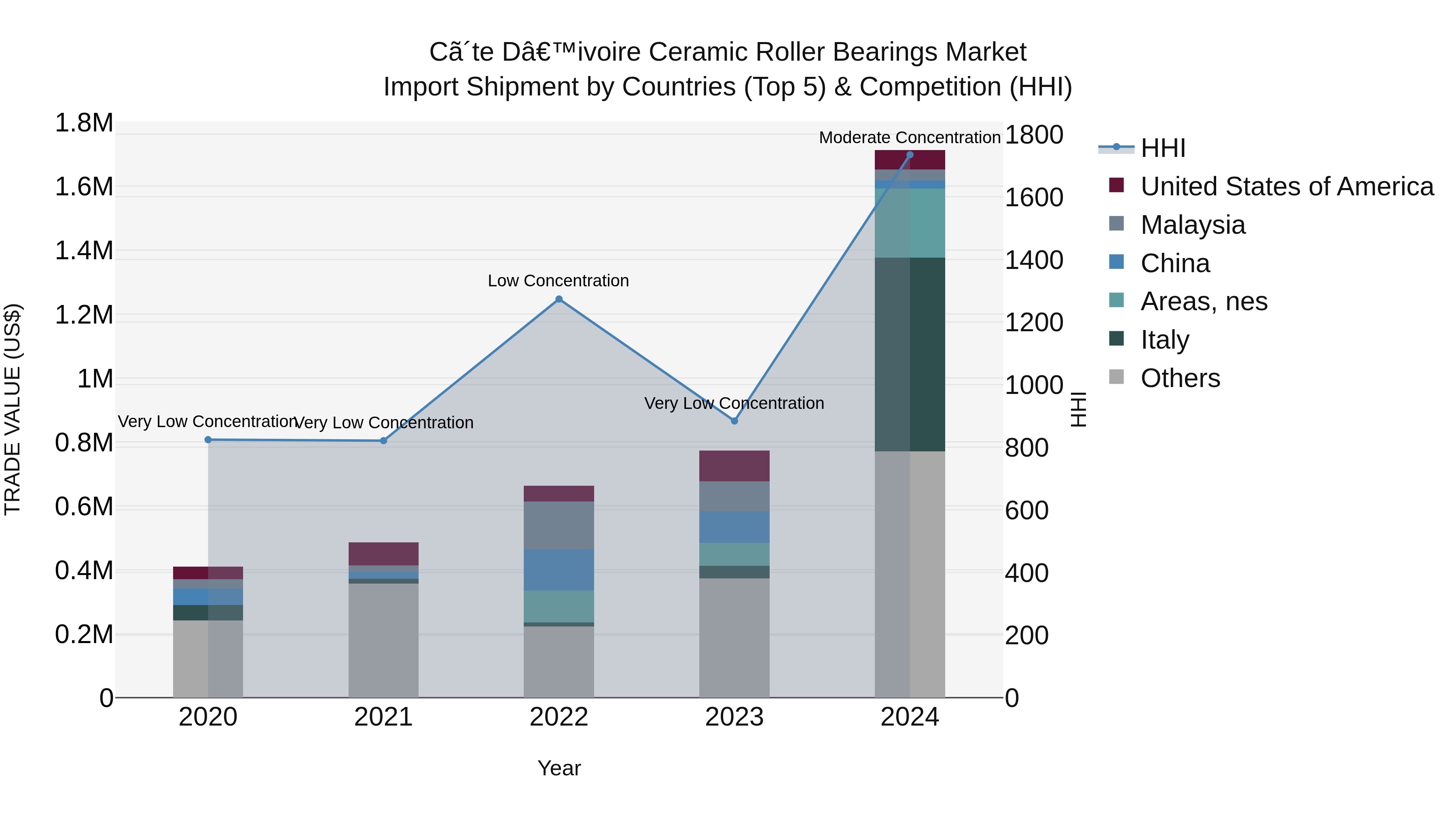Click the 1.8M left axis tick
1456x819 pixels.
[x=84, y=123]
